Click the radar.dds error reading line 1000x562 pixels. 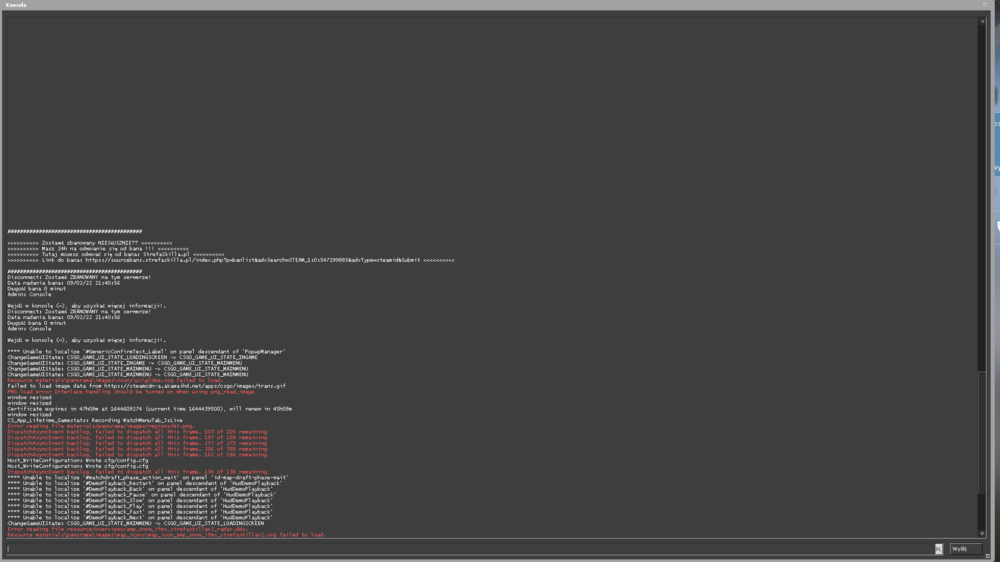[x=128, y=529]
